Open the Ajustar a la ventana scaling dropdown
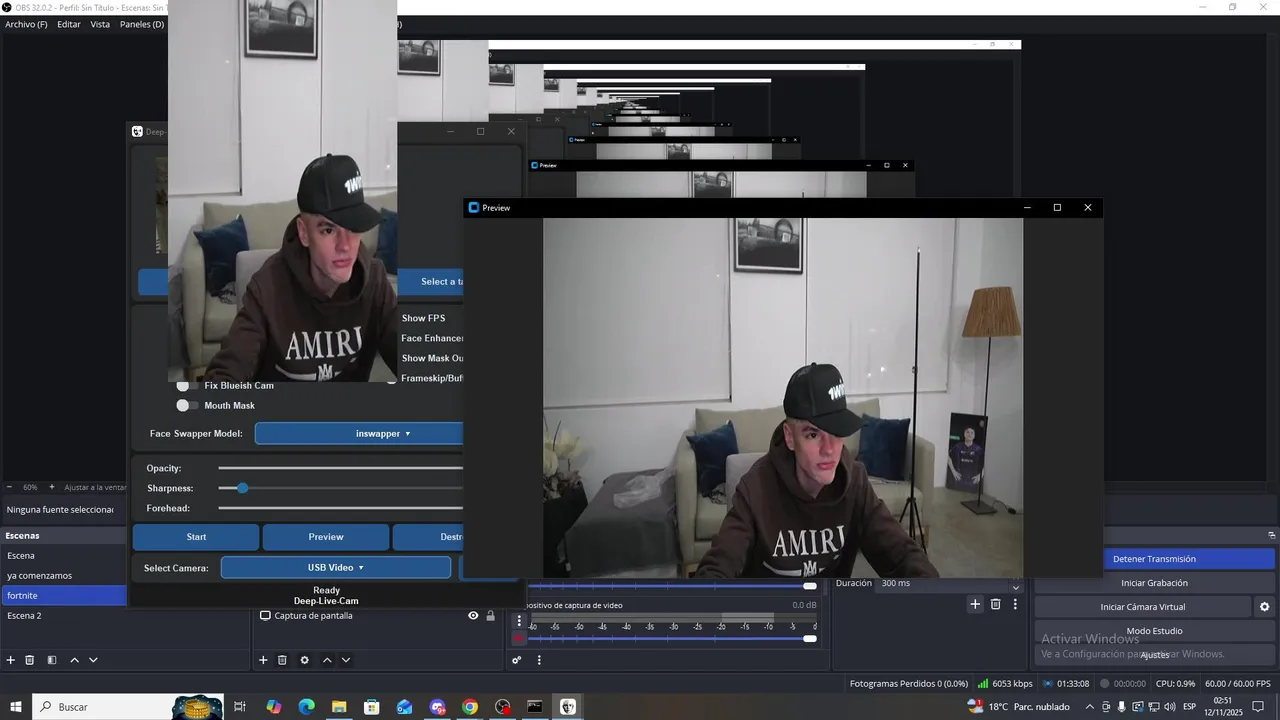The width and height of the screenshot is (1280, 720). tap(95, 487)
